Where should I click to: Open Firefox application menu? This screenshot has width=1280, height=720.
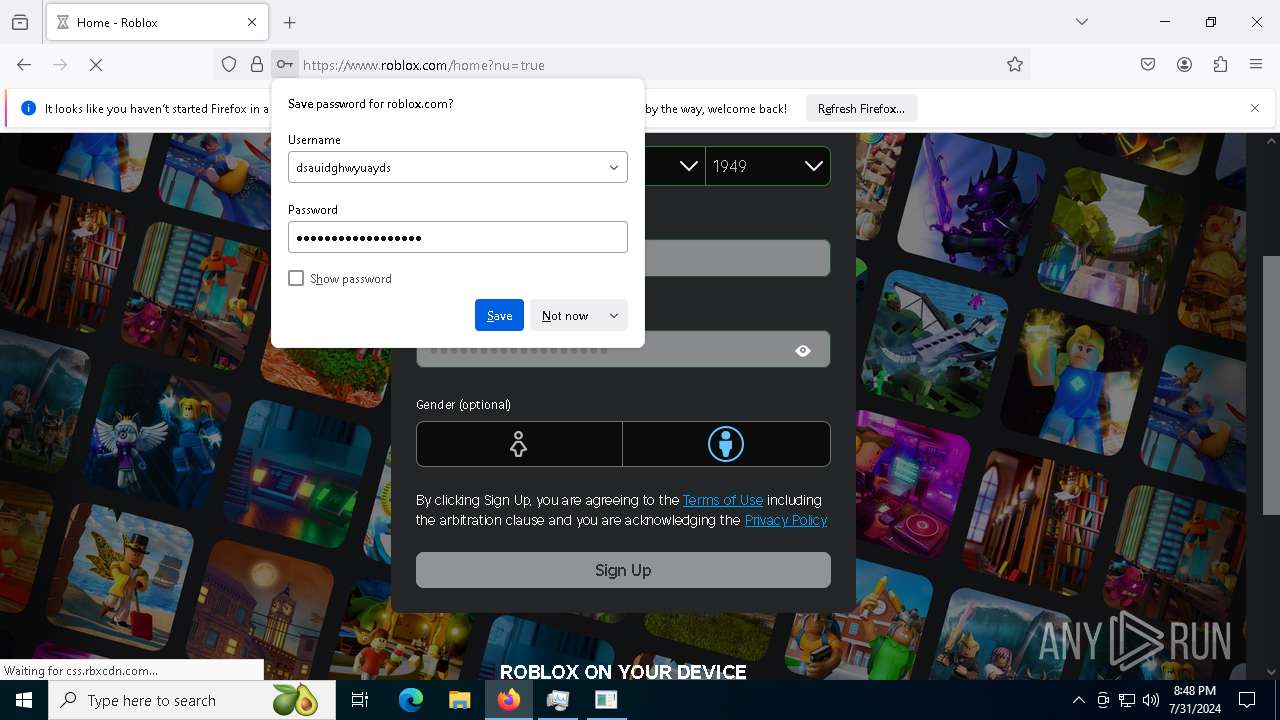tap(1256, 65)
